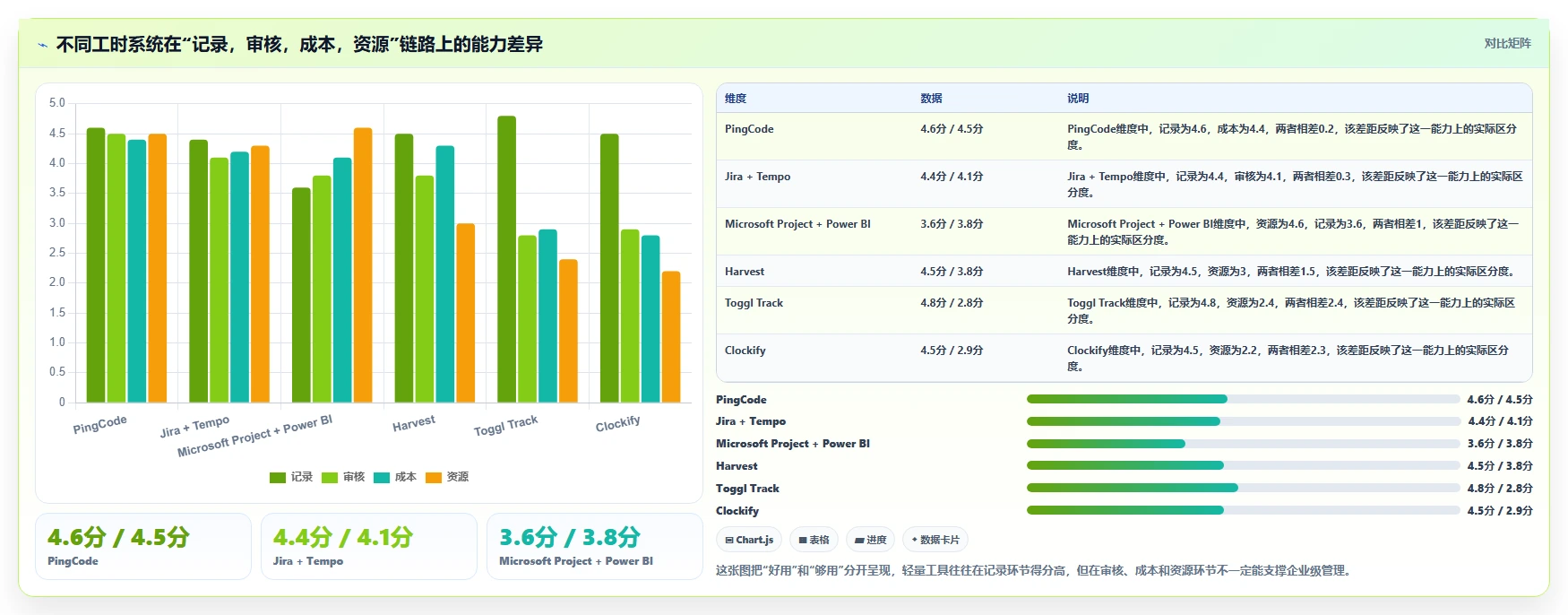Click PingCode's tallest 记录 bar in chart
Viewport: 1568px width, 615px height.
96,265
